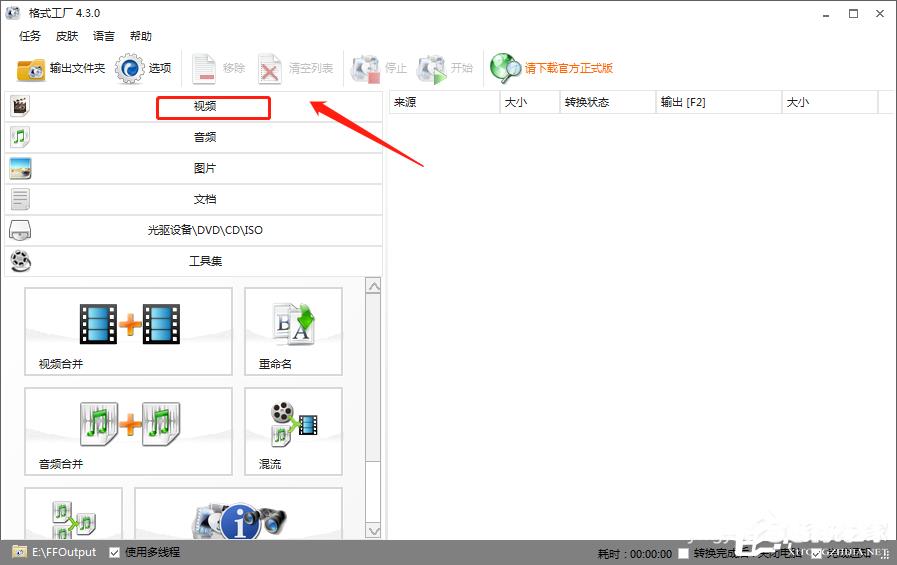Expand the 文档 document category
This screenshot has width=897, height=565.
tap(193, 199)
